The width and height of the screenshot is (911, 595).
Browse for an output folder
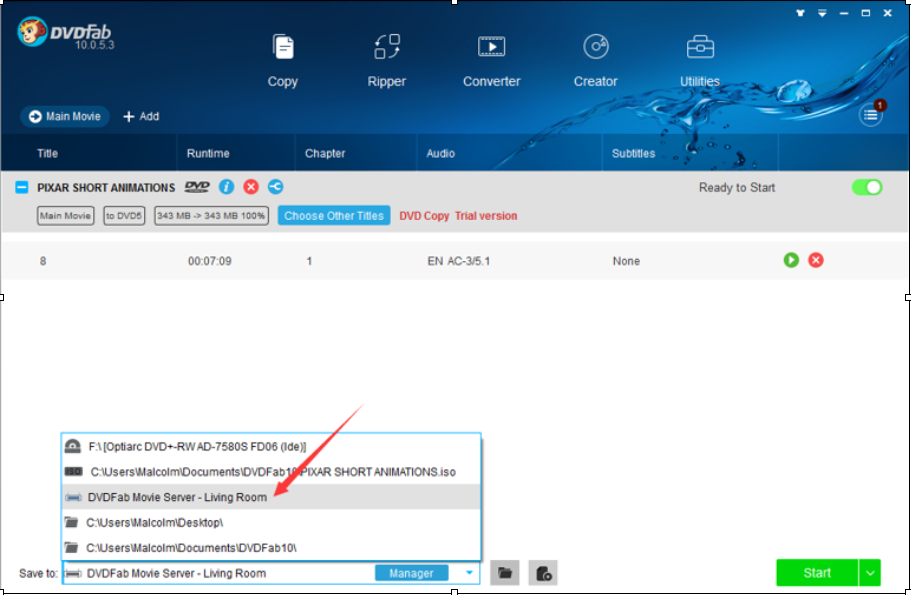point(505,573)
